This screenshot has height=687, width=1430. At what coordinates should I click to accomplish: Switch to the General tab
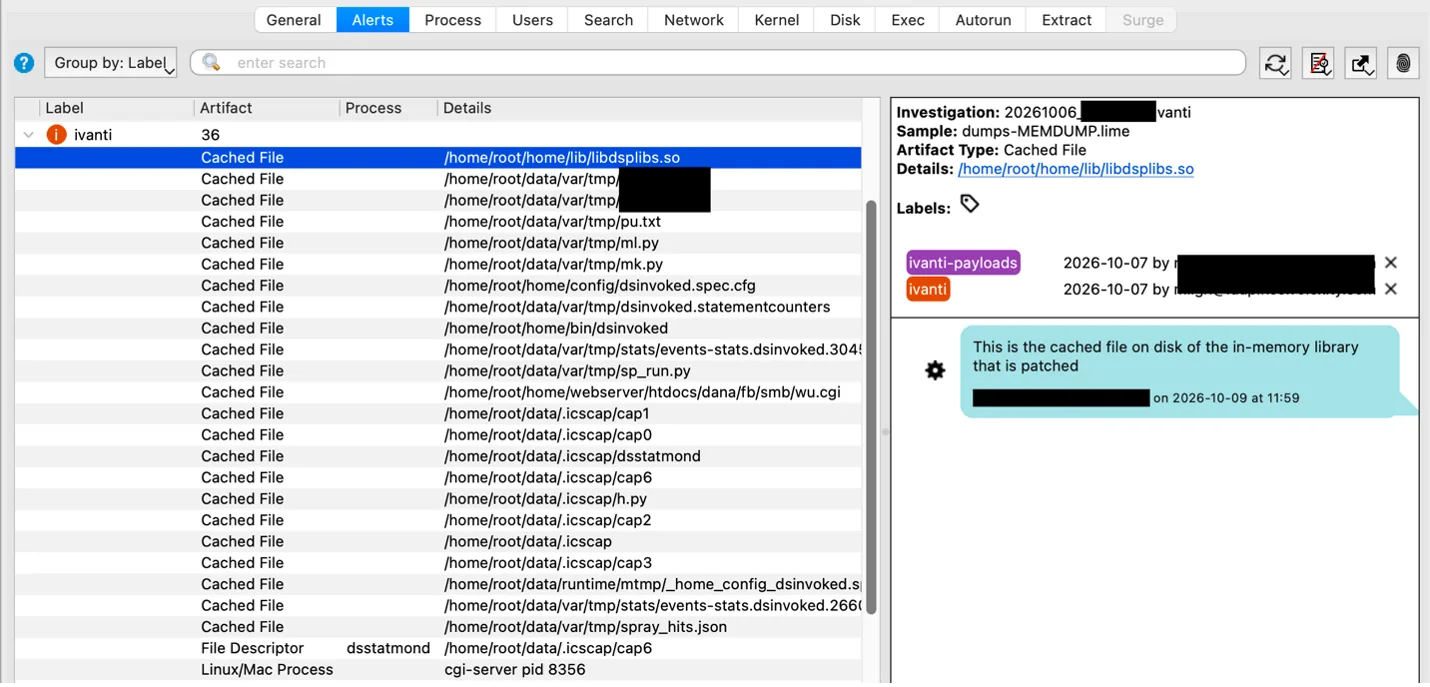pyautogui.click(x=294, y=20)
